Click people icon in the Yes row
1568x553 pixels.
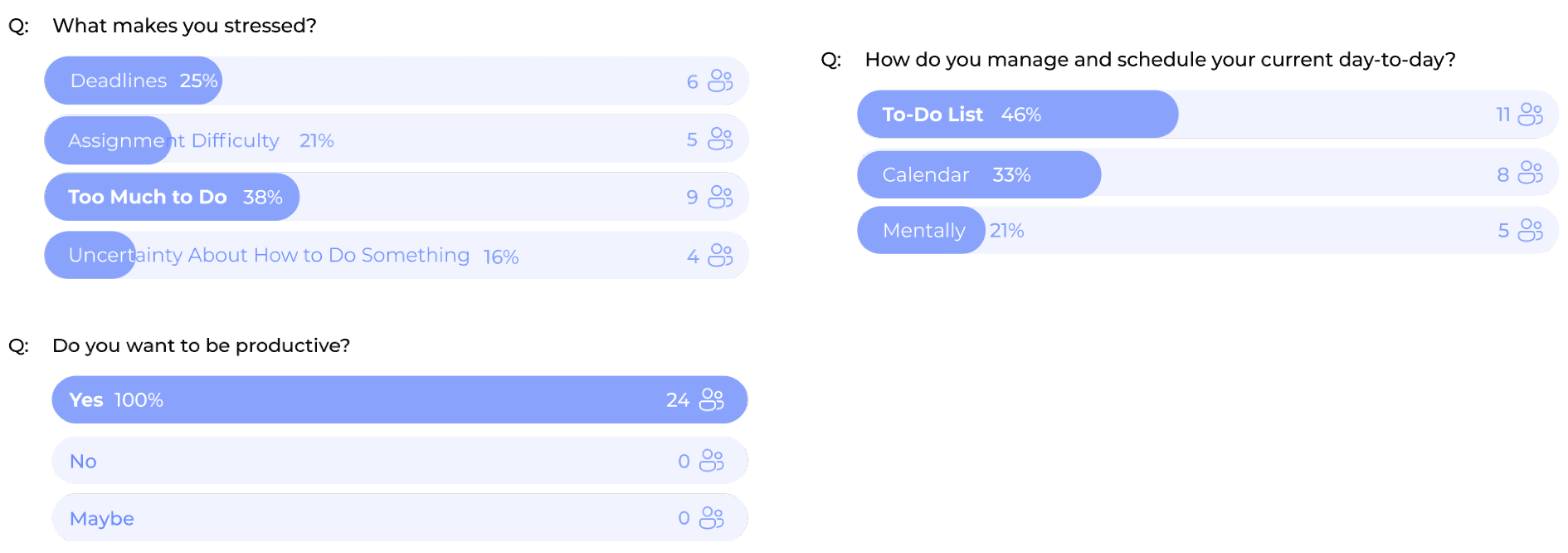(x=712, y=399)
